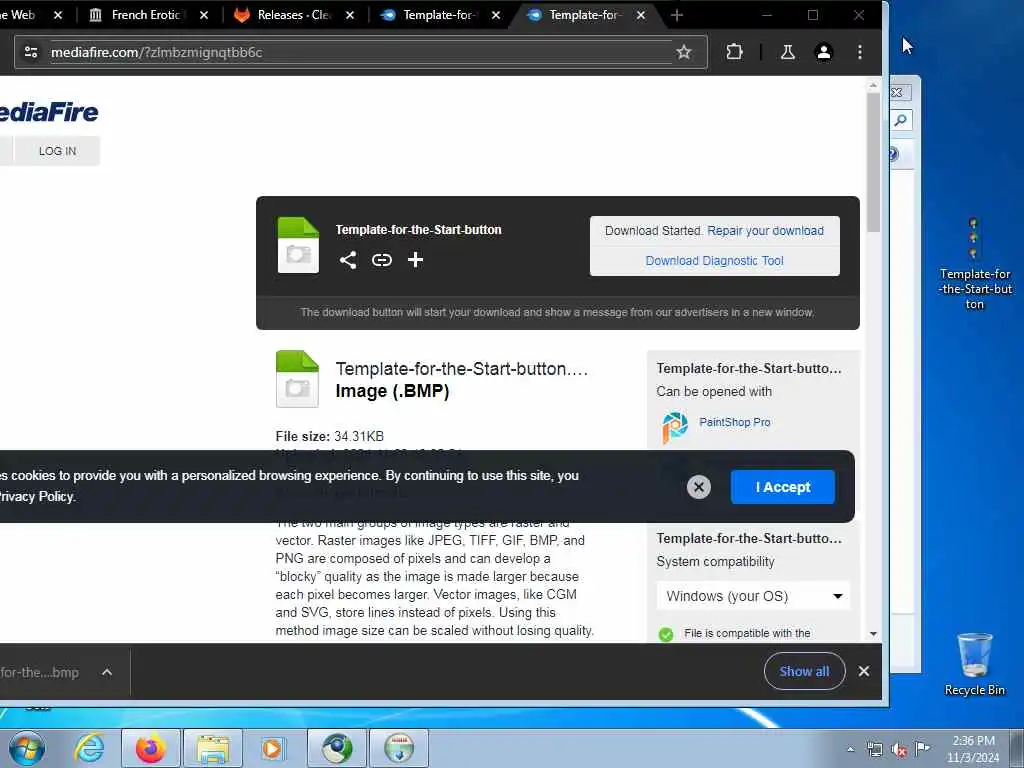Click the search magnifier in the background window
Screen dimensions: 1024x768
coord(901,120)
